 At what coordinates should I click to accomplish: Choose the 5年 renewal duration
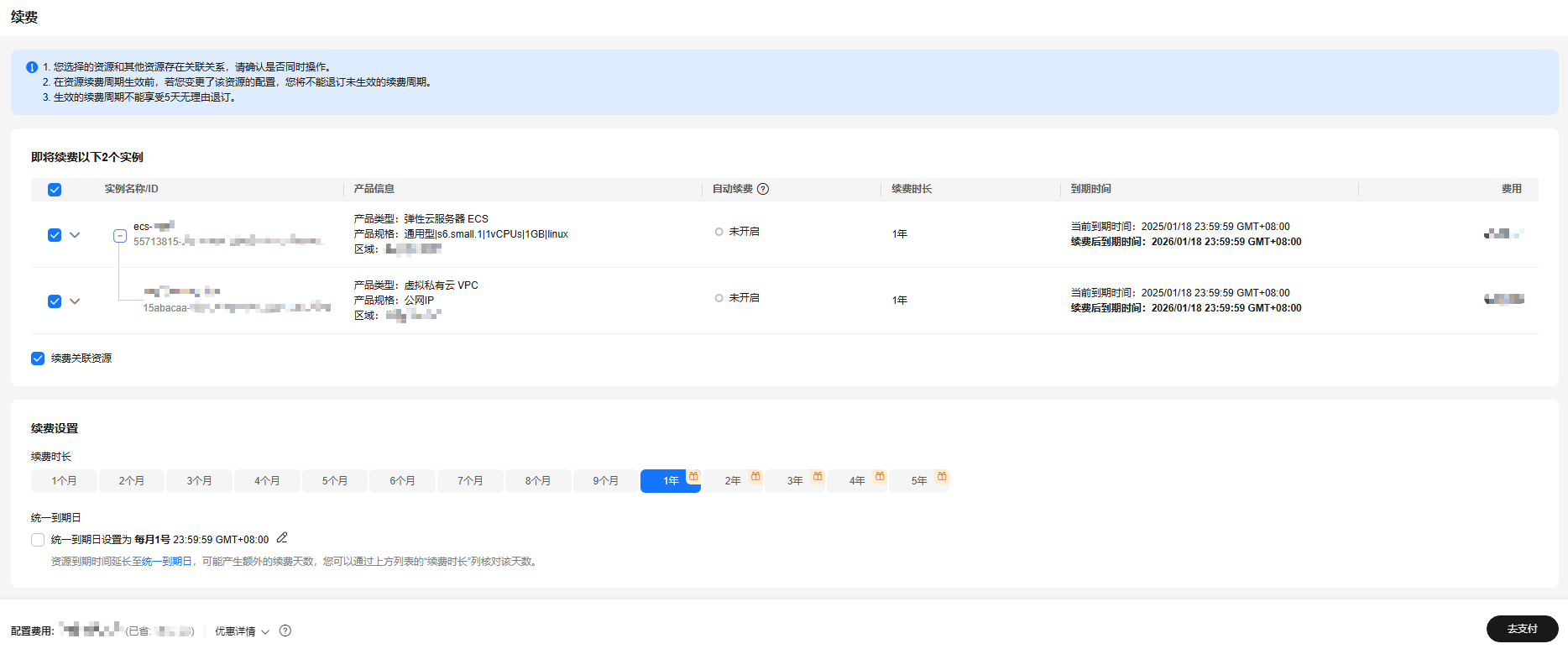(x=918, y=481)
